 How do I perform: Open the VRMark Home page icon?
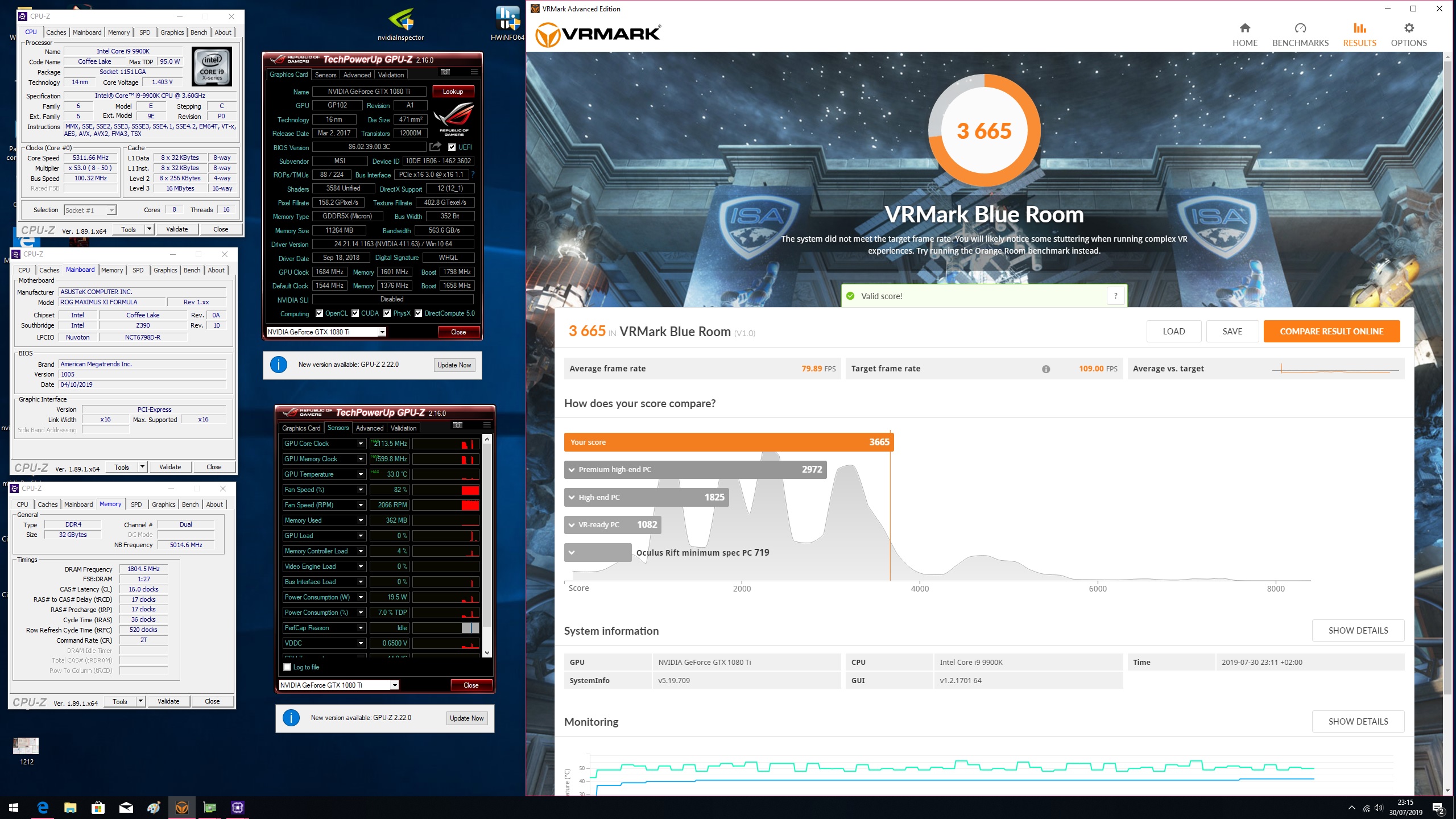point(1244,28)
